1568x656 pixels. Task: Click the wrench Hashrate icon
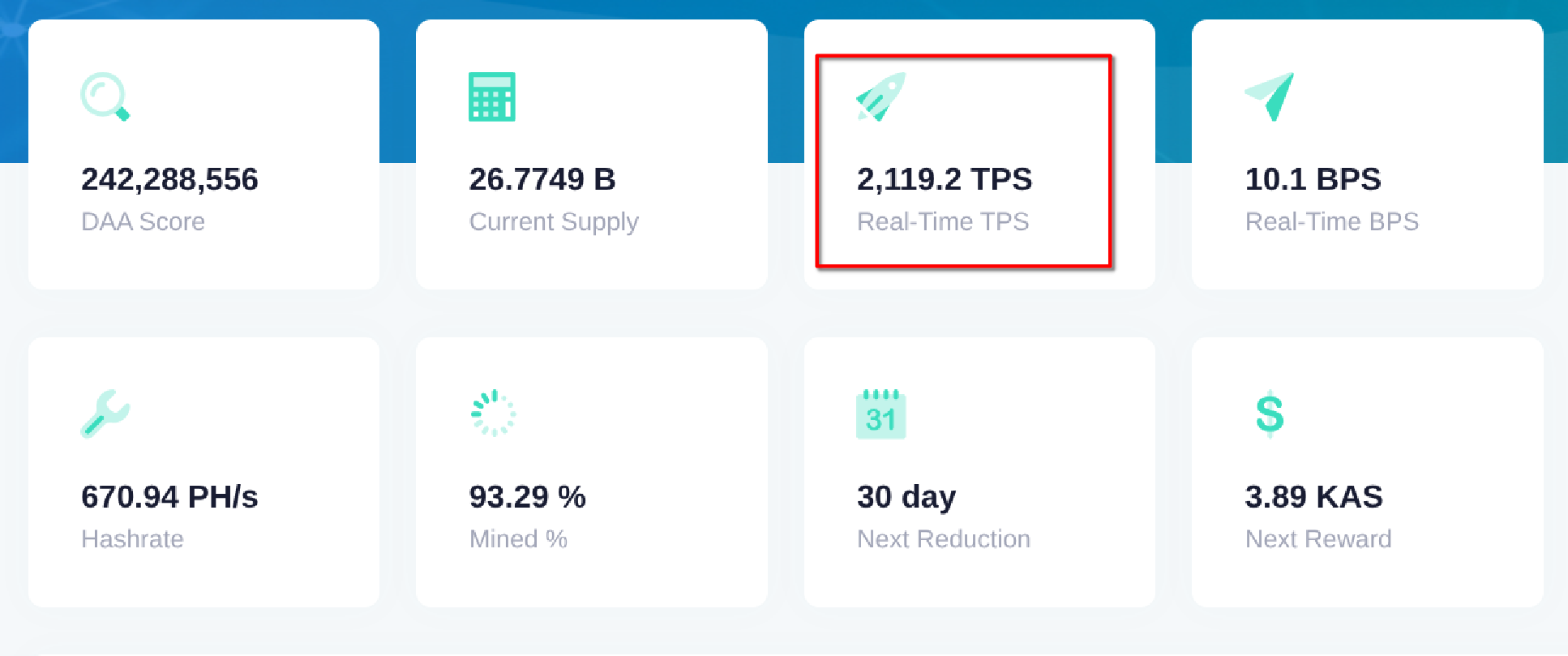(105, 414)
